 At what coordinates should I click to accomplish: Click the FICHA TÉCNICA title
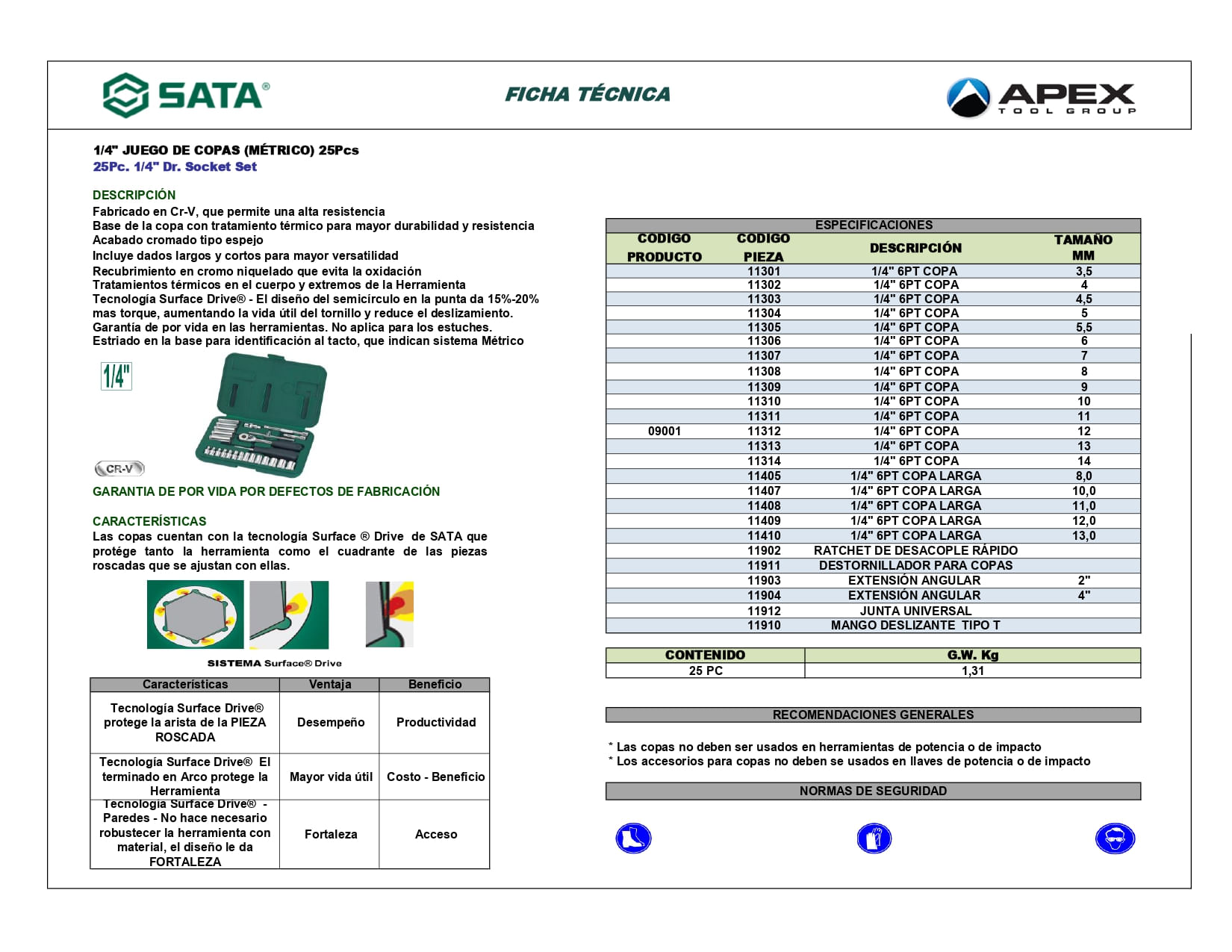tap(588, 94)
